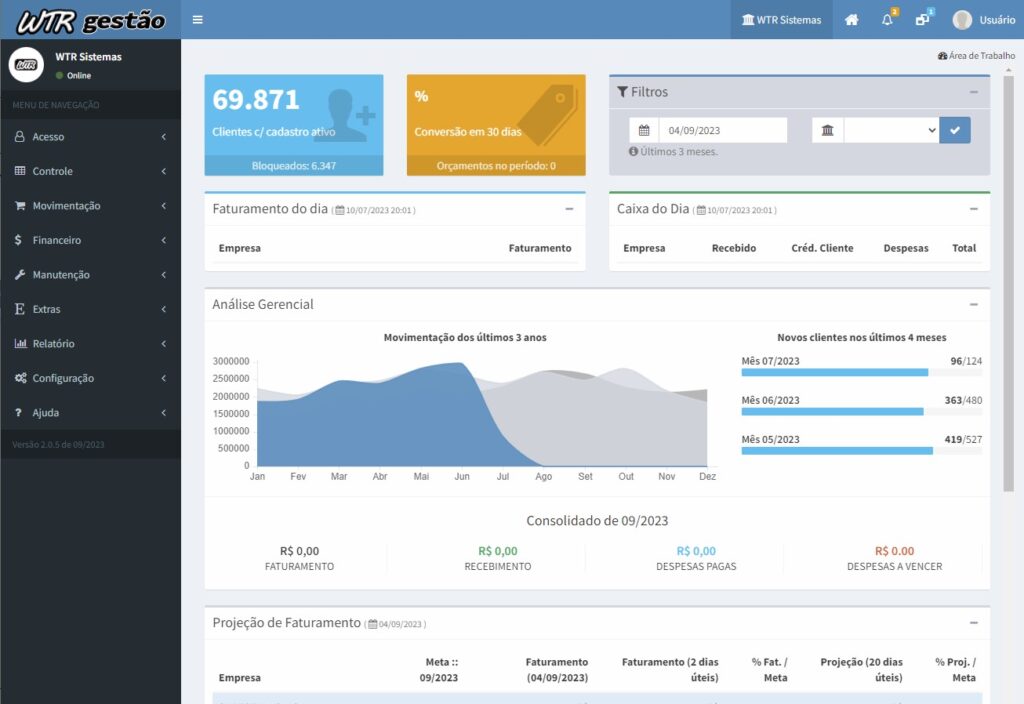Click the bank icon beside company dropdown

(x=827, y=130)
